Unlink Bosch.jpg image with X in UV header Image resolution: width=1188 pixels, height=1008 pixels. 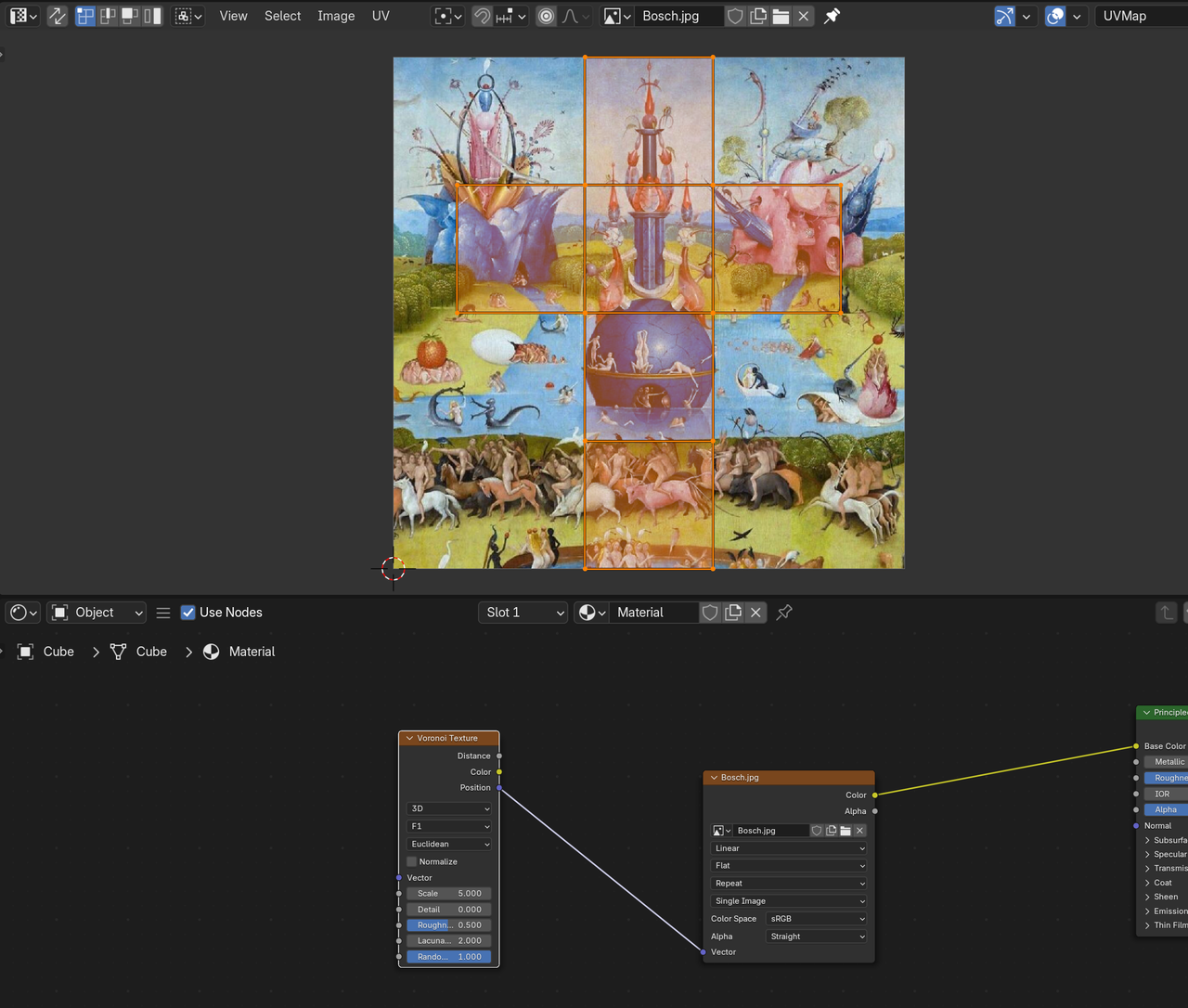click(x=804, y=16)
